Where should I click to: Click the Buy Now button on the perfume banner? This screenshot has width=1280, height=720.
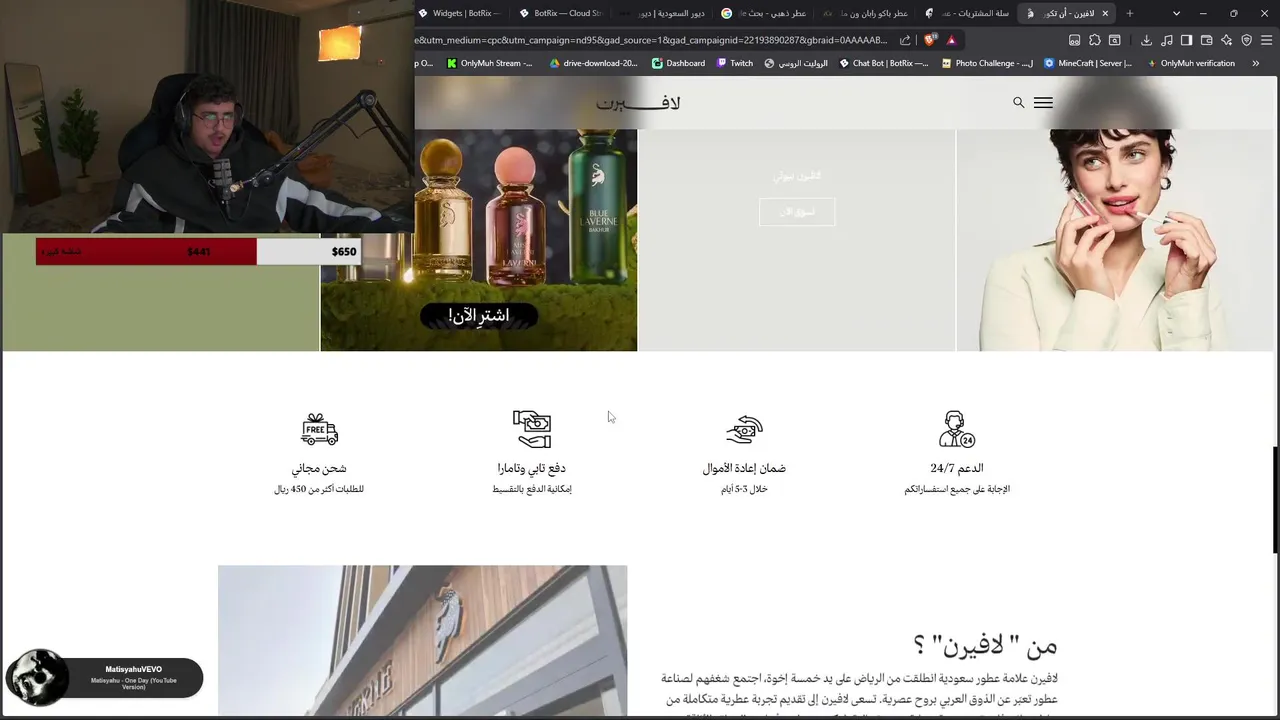point(478,316)
